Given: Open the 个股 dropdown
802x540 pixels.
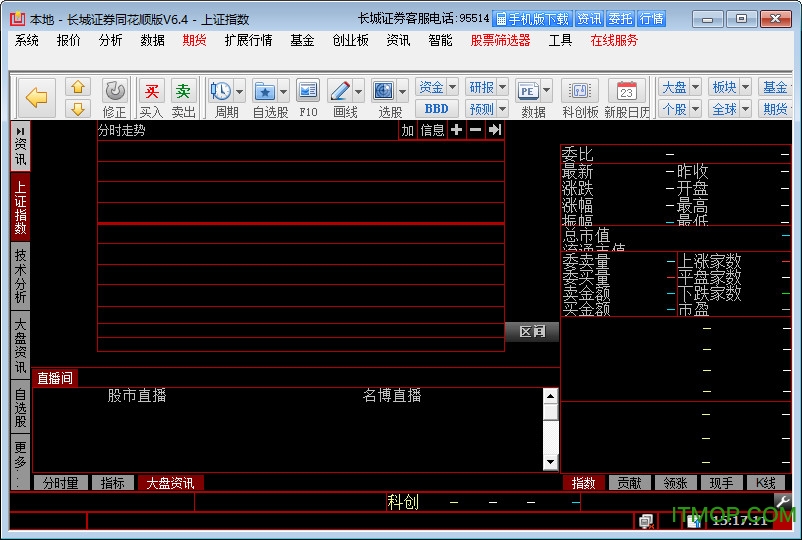Looking at the screenshot, I should click(x=680, y=109).
